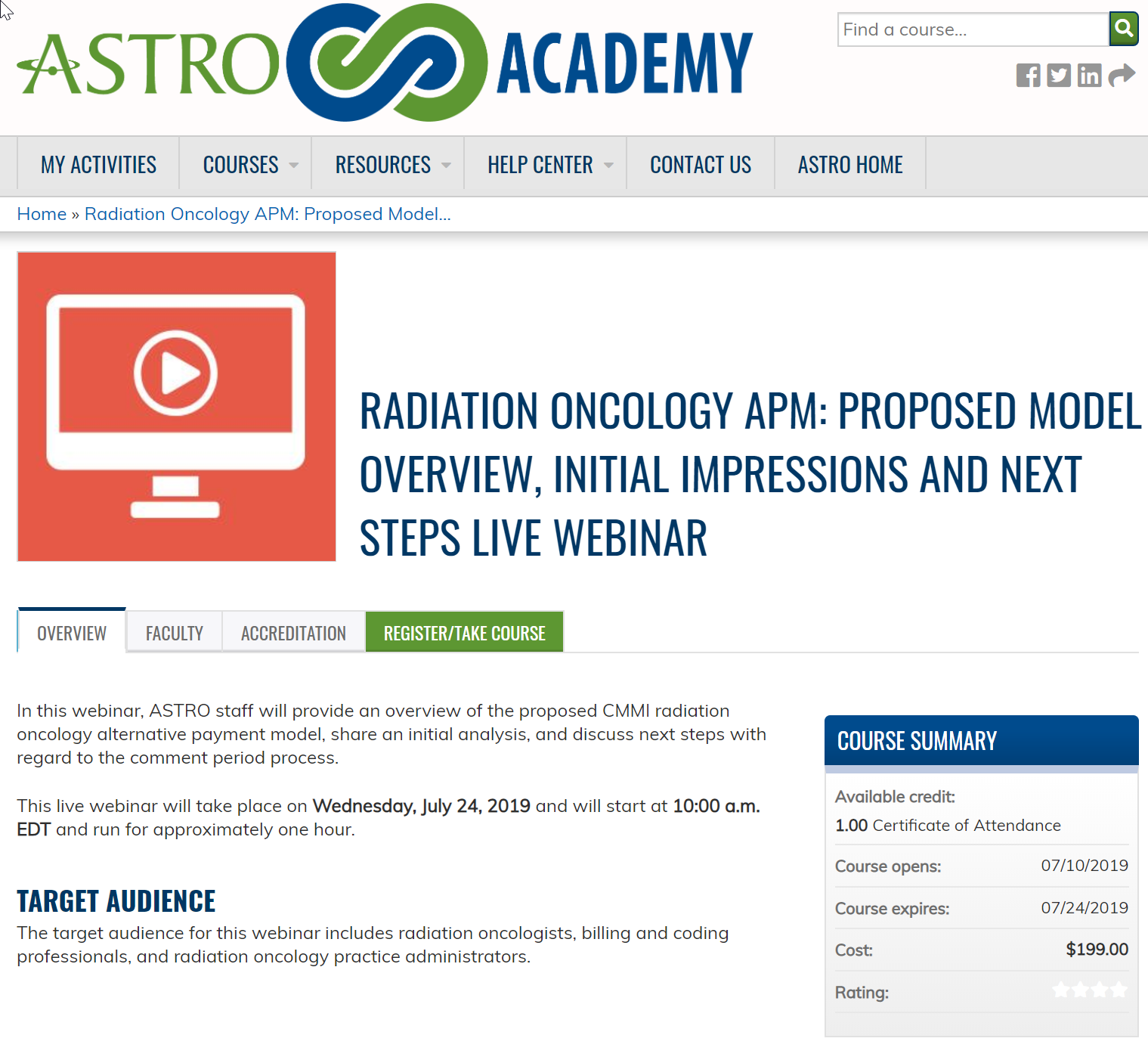Viewport: 1148px width, 1060px height.
Task: Switch to the Accreditation tab
Action: point(293,633)
